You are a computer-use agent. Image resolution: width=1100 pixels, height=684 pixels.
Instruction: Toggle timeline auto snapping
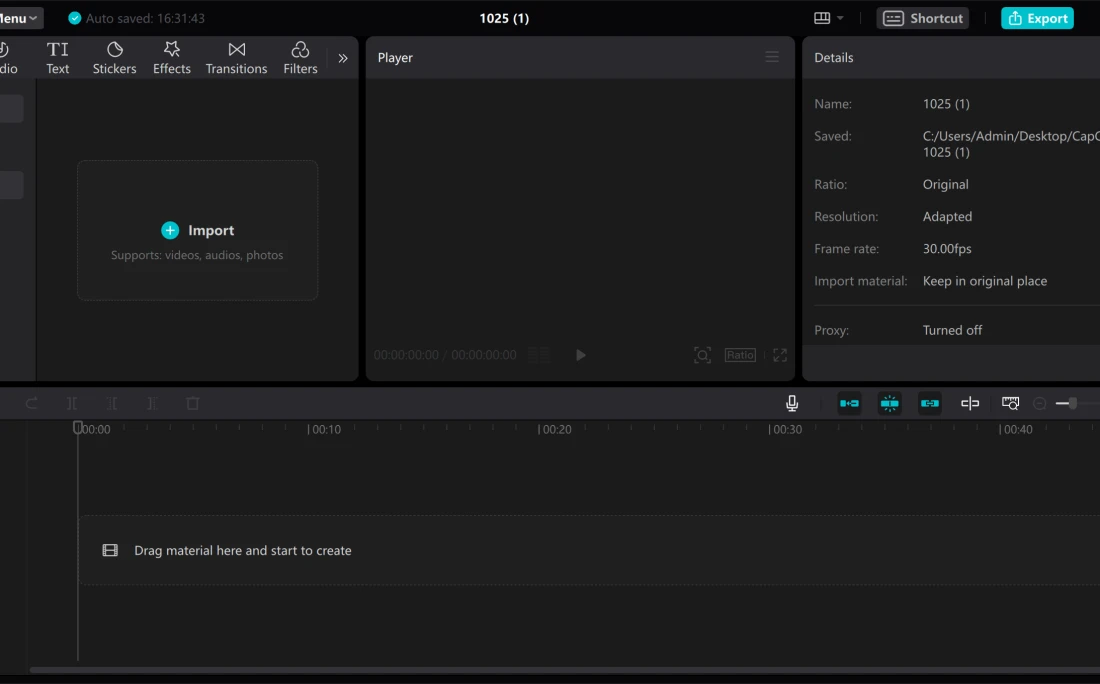coord(889,403)
